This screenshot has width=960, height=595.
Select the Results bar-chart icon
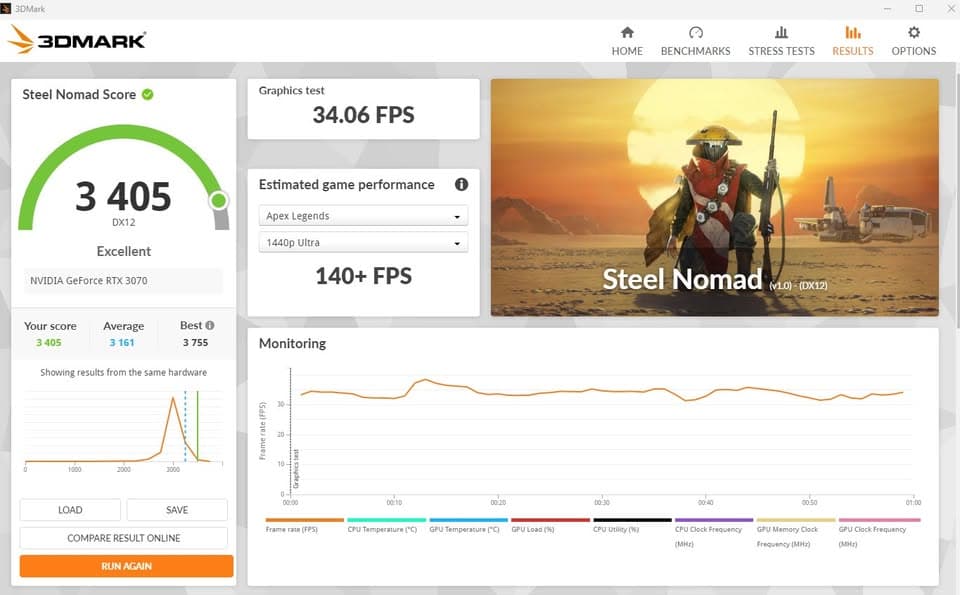pos(852,32)
